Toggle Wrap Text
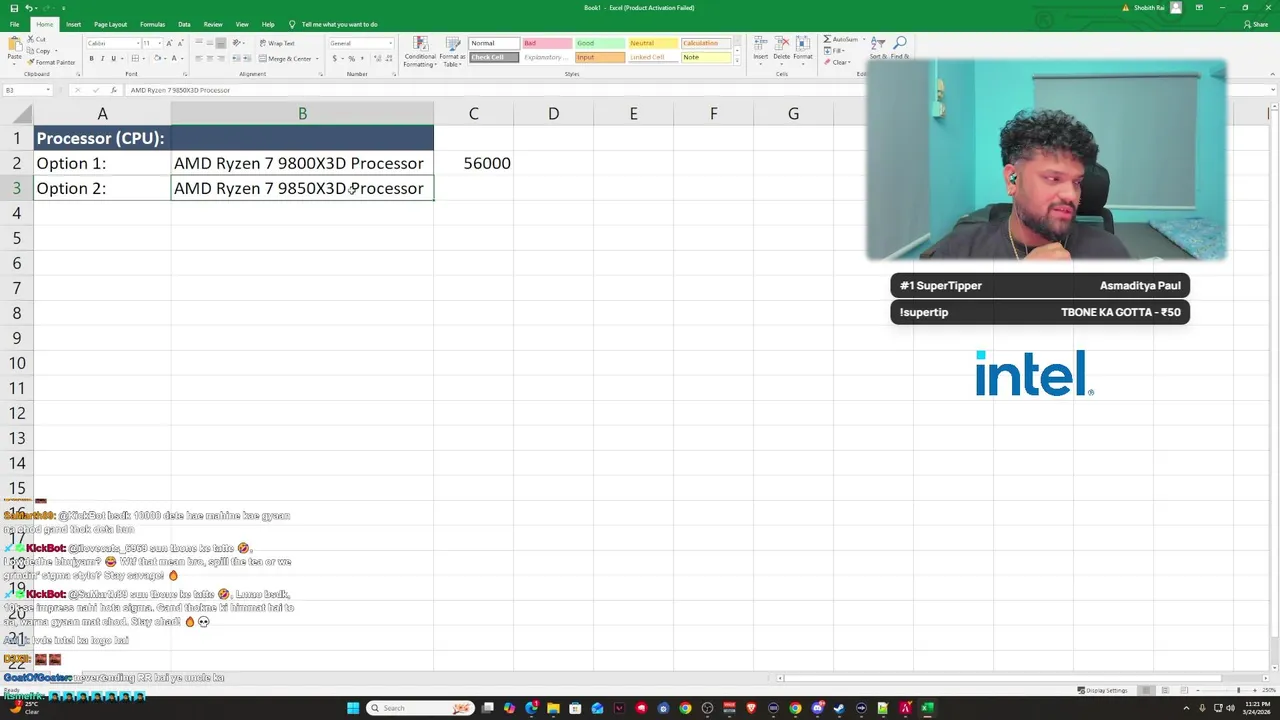This screenshot has width=1280, height=720. 276,43
